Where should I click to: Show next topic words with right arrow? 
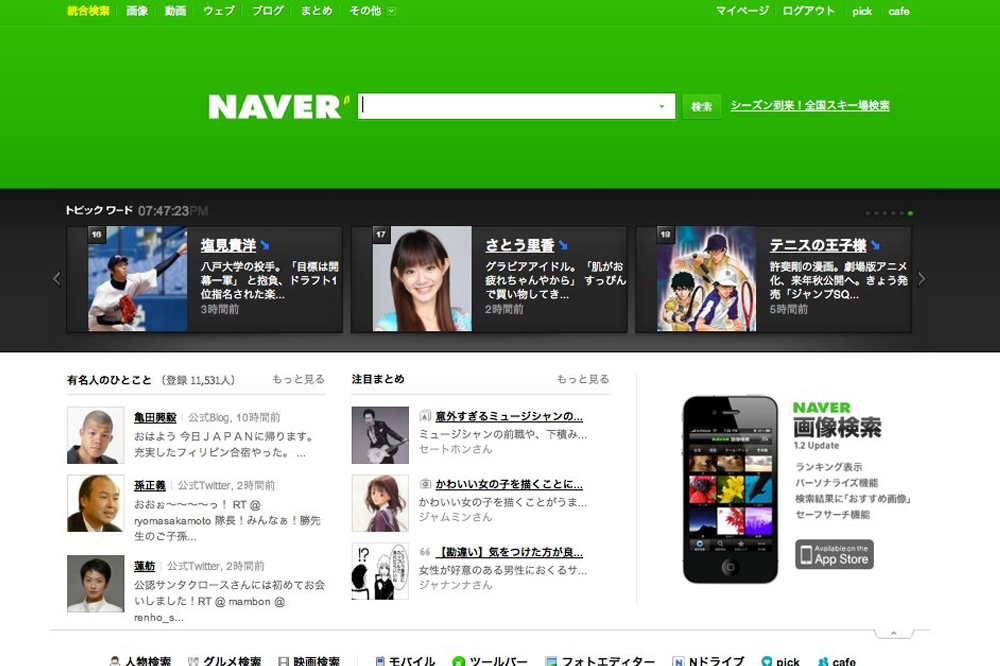tap(922, 279)
